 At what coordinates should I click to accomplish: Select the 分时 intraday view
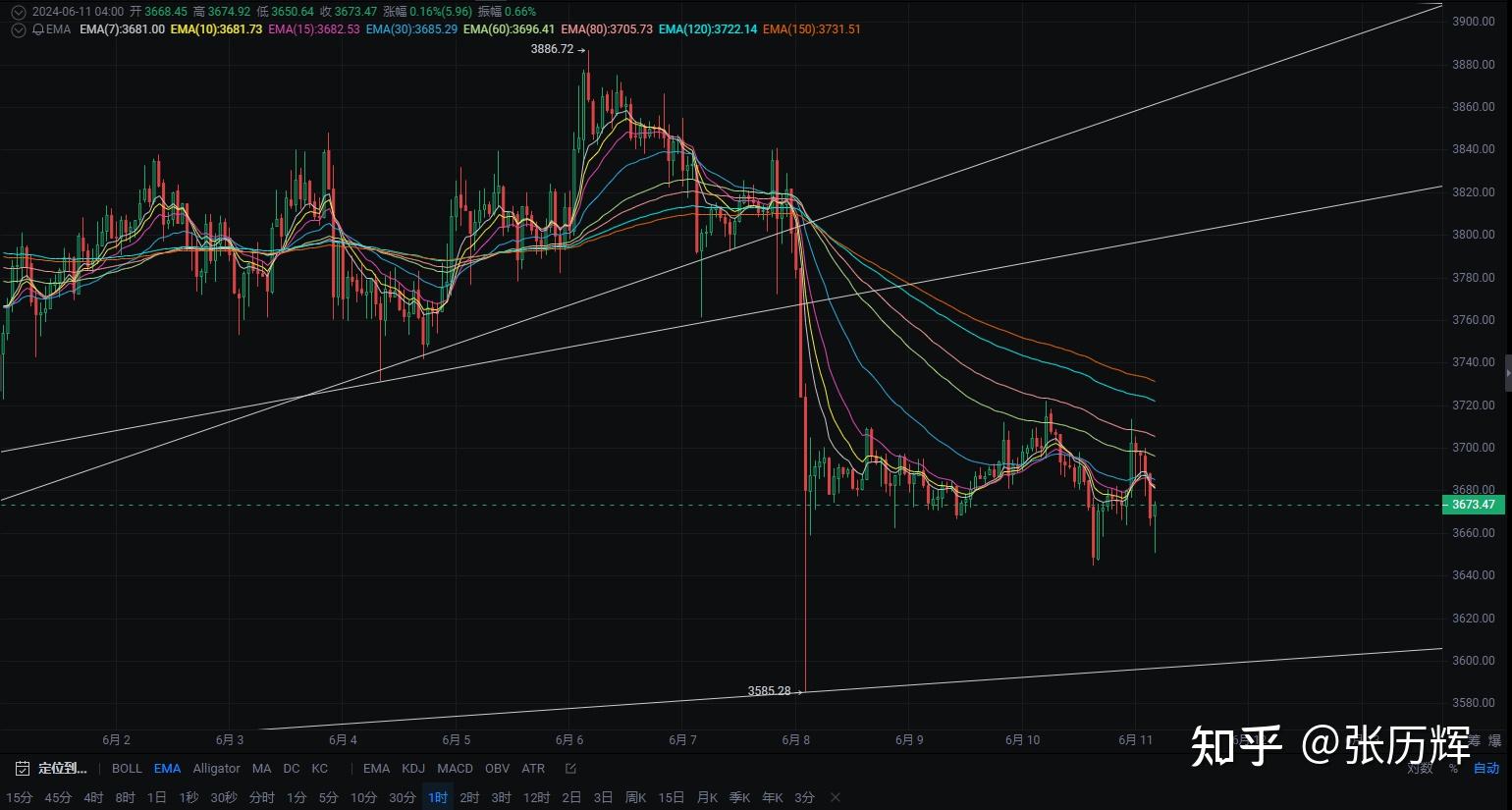click(262, 797)
